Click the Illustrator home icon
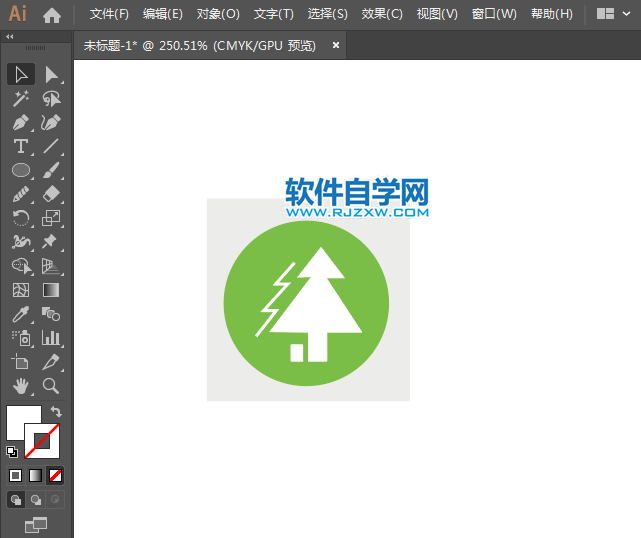 [52, 15]
